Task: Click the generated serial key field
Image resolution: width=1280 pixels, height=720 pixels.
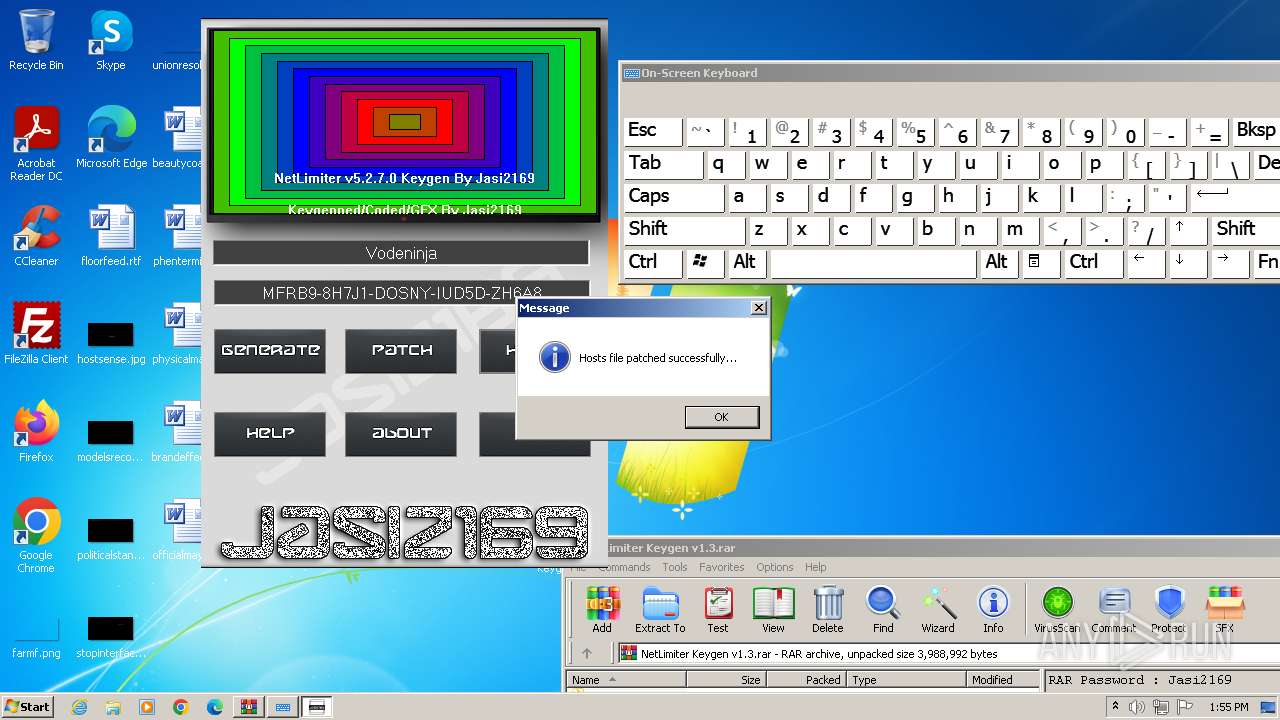Action: (x=401, y=293)
